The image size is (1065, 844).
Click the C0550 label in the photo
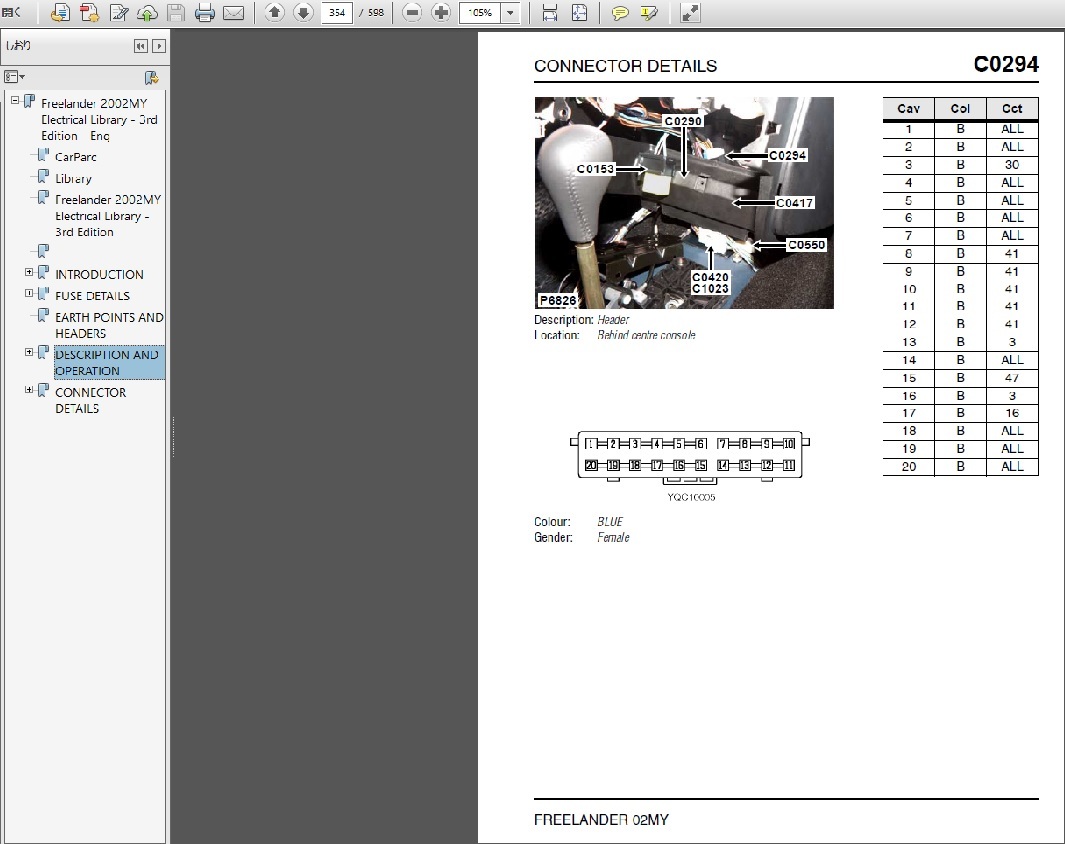click(806, 244)
